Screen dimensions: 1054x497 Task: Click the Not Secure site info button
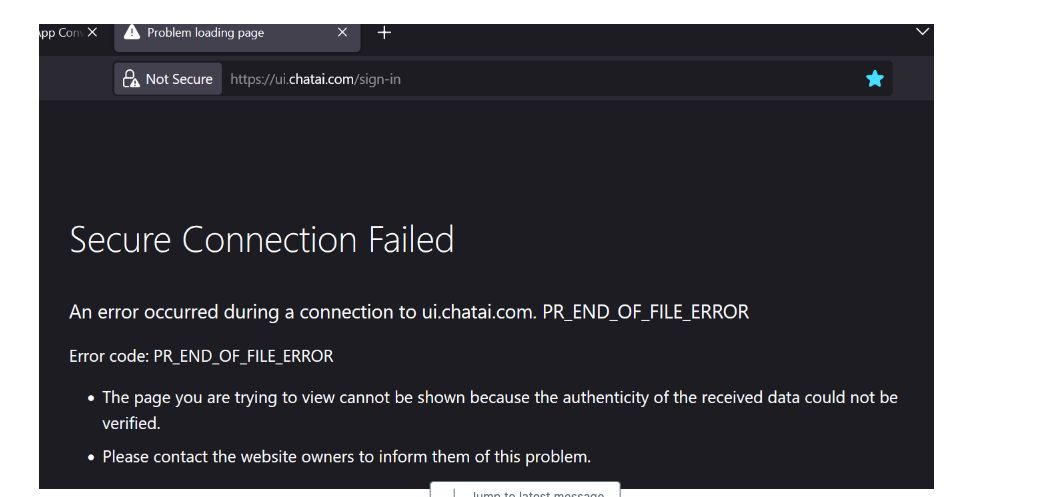[167, 79]
